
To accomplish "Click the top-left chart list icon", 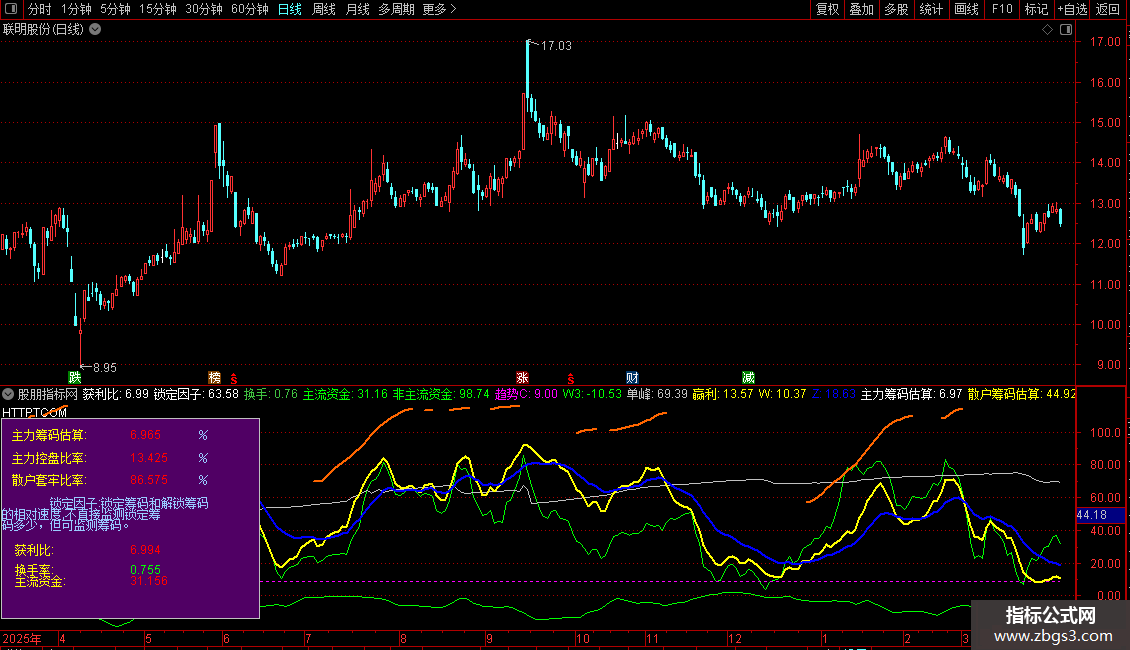I will tap(11, 9).
